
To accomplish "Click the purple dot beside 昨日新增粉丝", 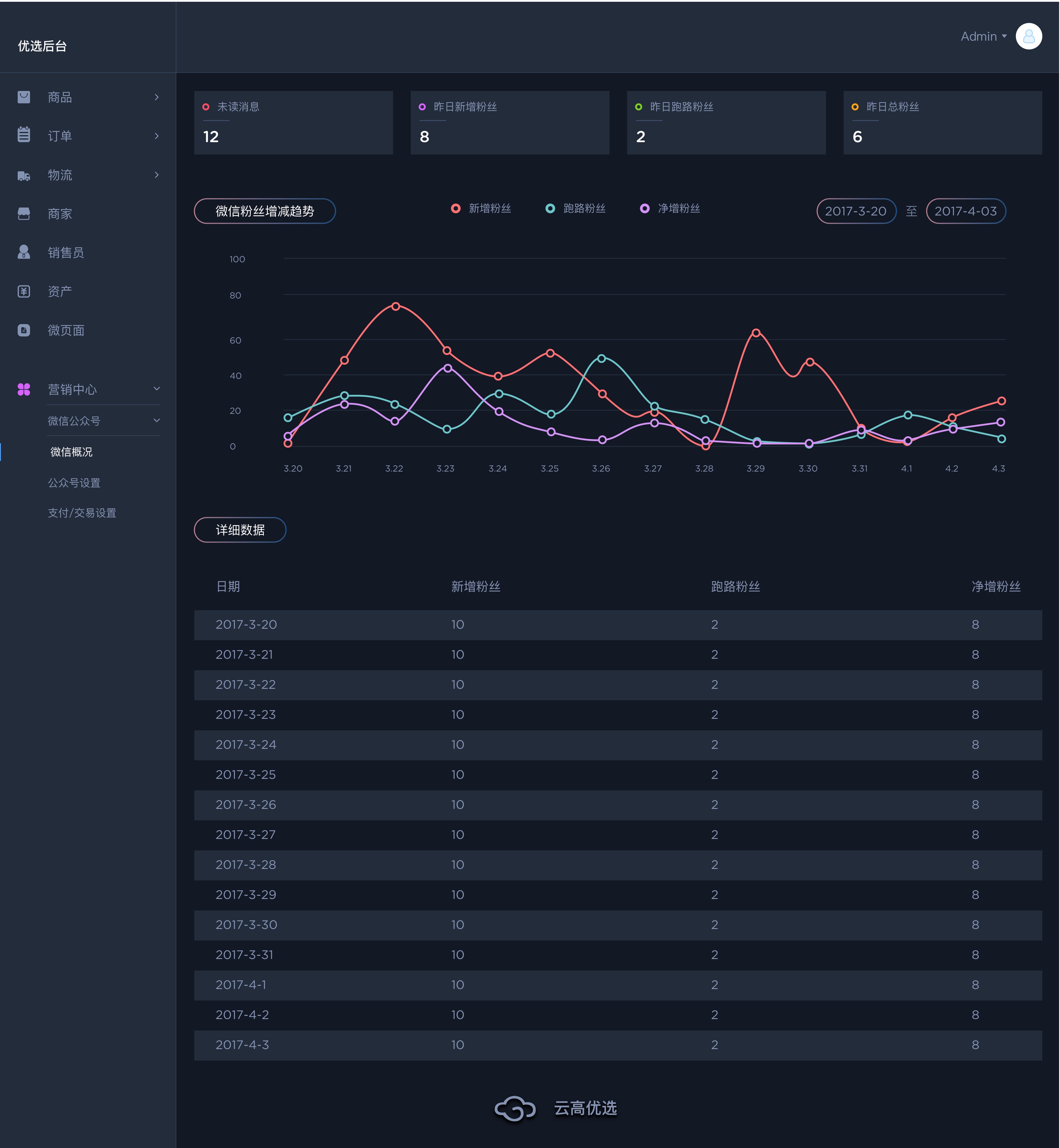I will pyautogui.click(x=422, y=107).
